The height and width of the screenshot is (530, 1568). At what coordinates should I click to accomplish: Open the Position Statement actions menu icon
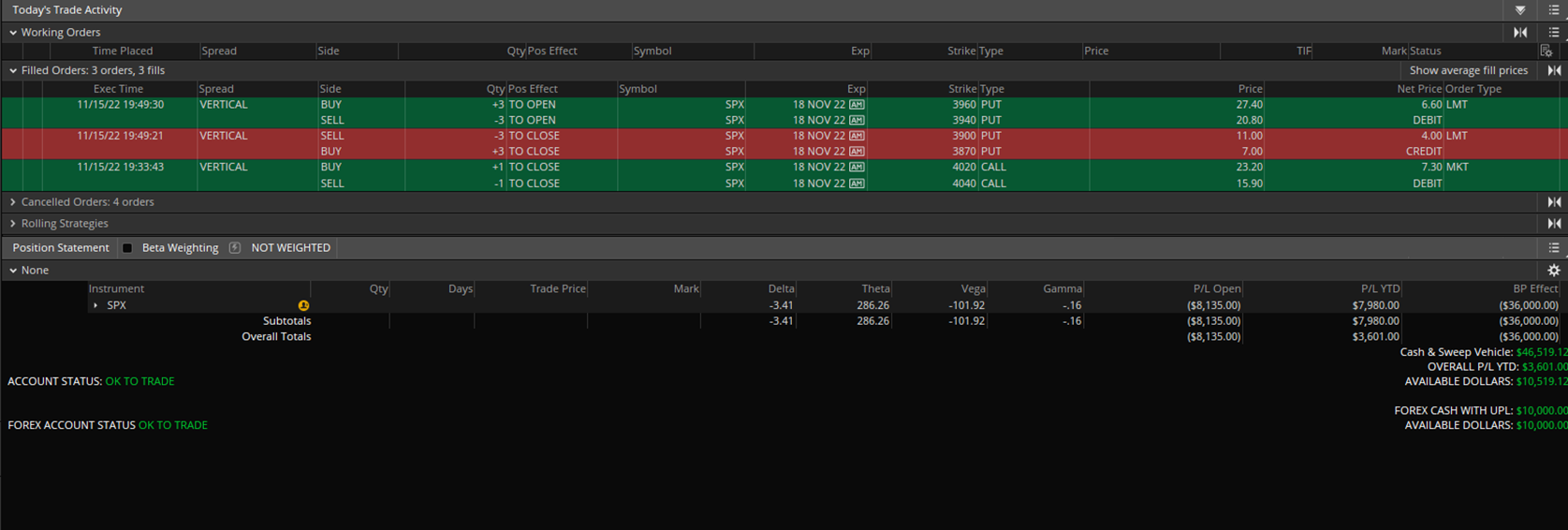1553,248
